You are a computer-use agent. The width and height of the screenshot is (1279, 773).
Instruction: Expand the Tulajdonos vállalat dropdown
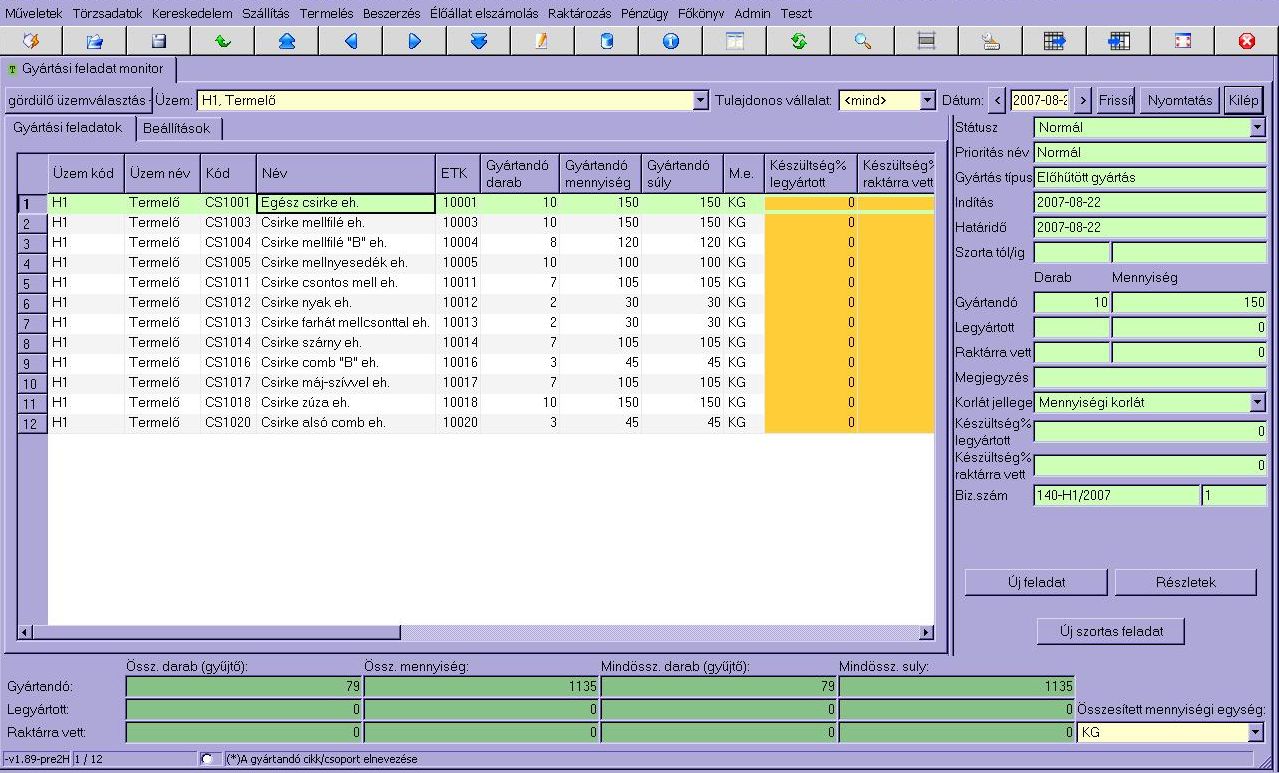(927, 101)
